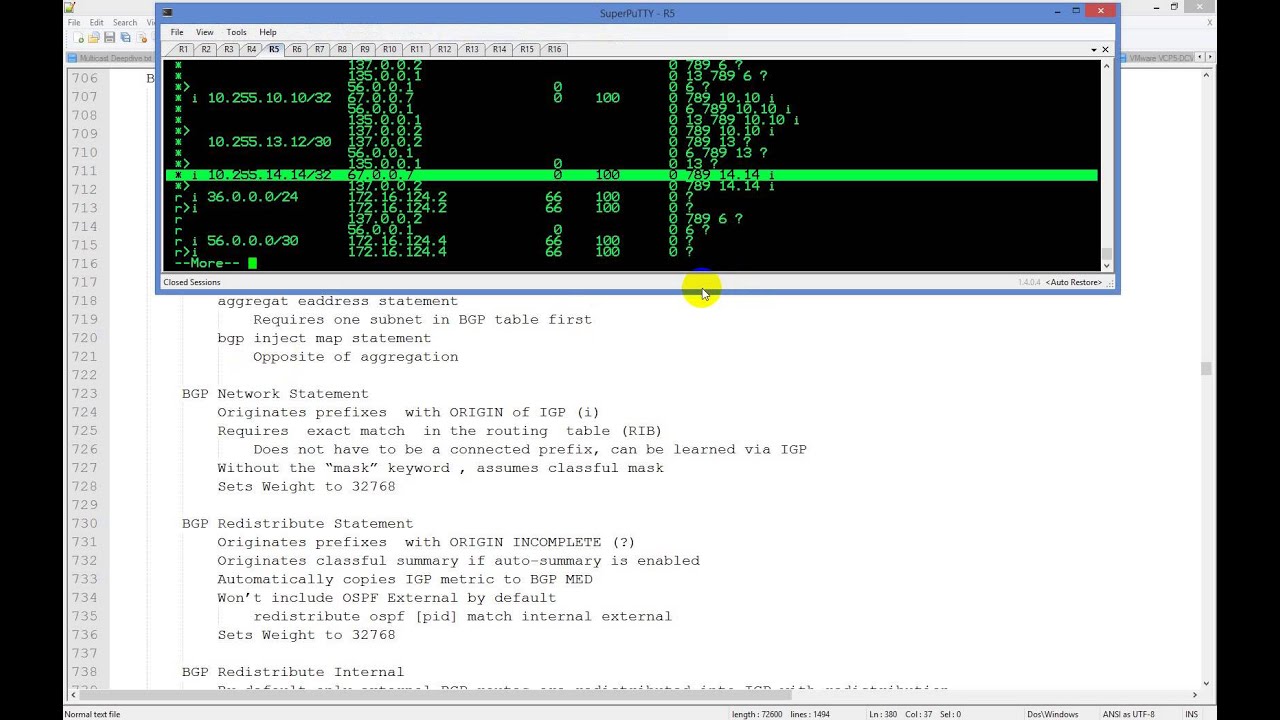The image size is (1280, 720).
Task: Click the Notepad++ Open file icon
Action: [93, 38]
